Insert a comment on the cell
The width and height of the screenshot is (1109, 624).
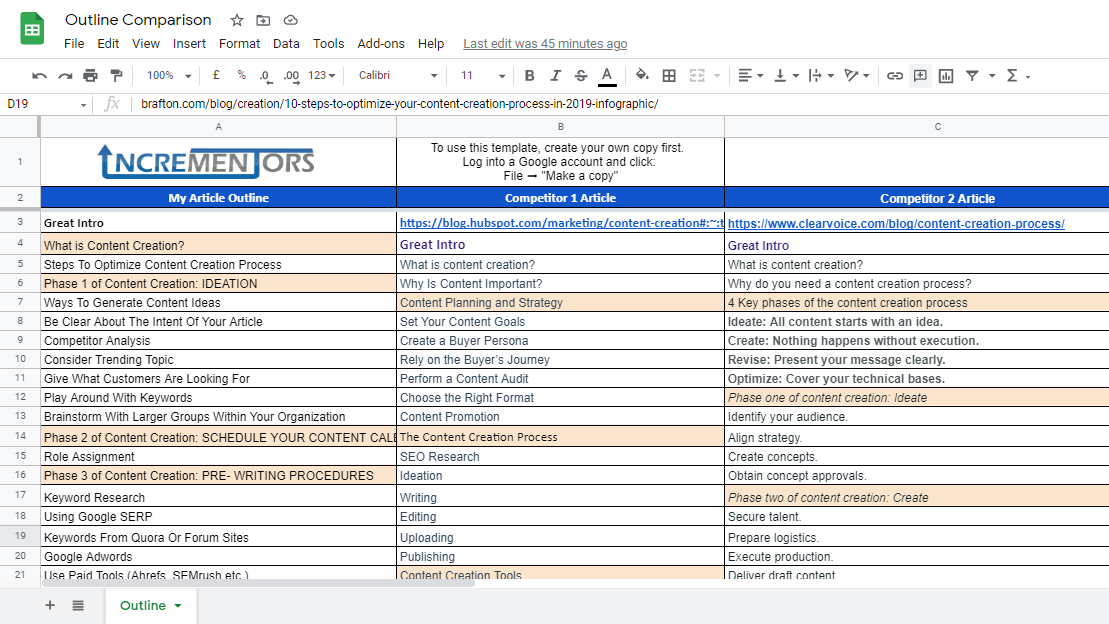point(920,75)
